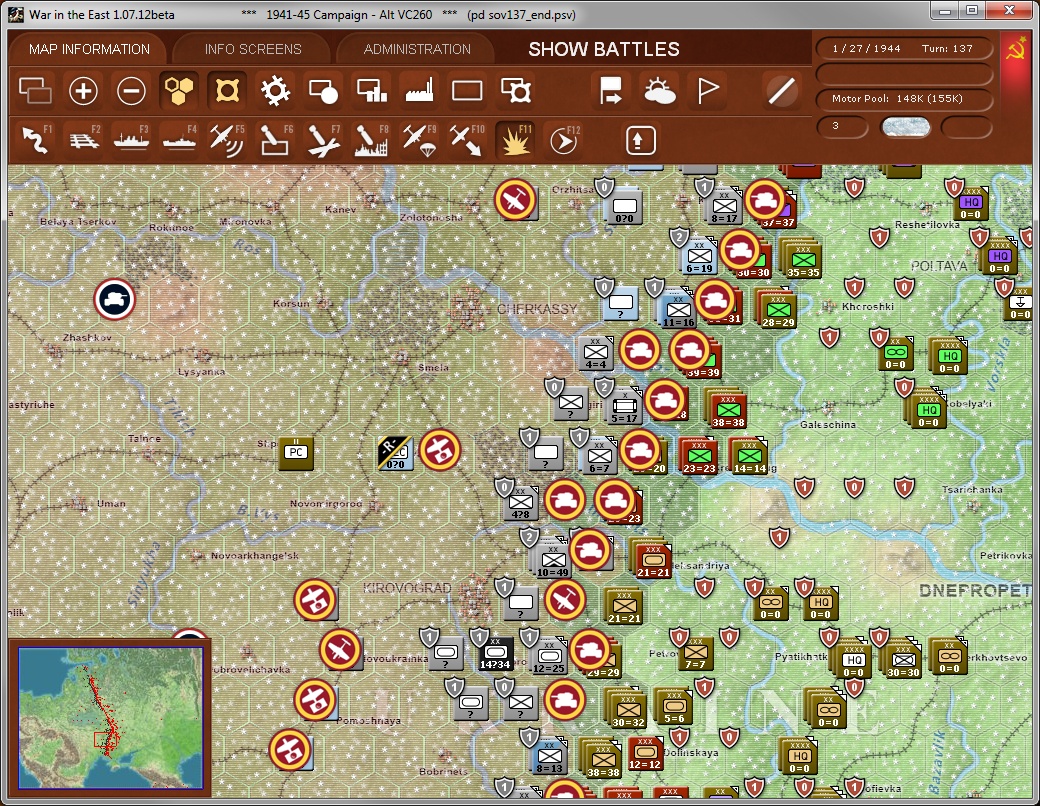Select the F8 bomb city mode
The image size is (1040, 806).
[x=371, y=140]
